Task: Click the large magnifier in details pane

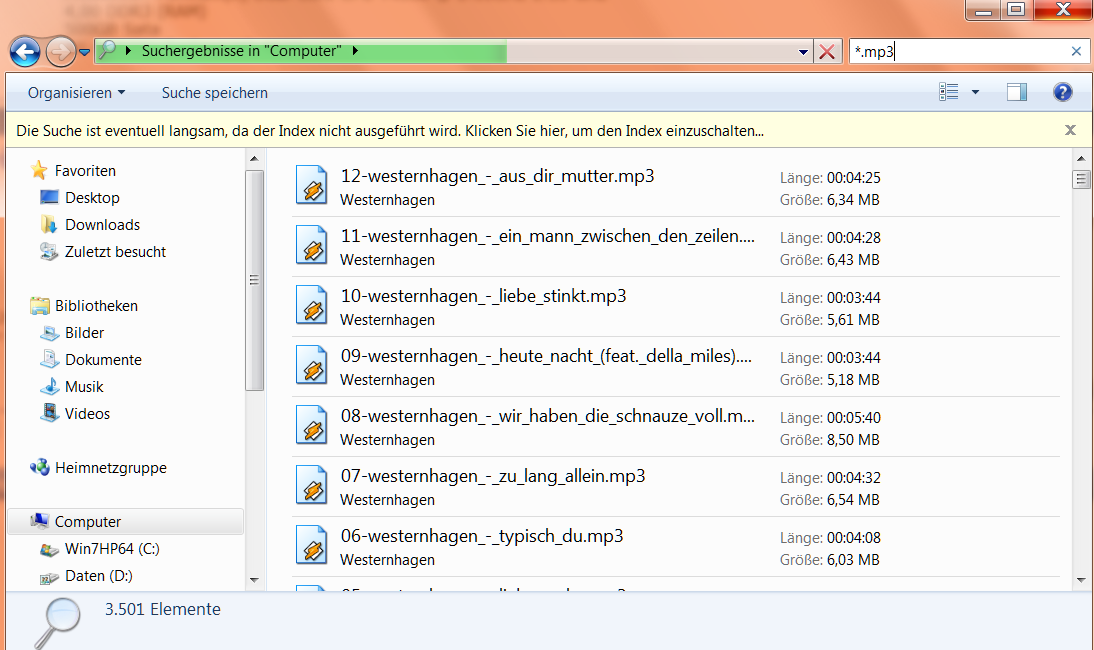Action: 57,623
